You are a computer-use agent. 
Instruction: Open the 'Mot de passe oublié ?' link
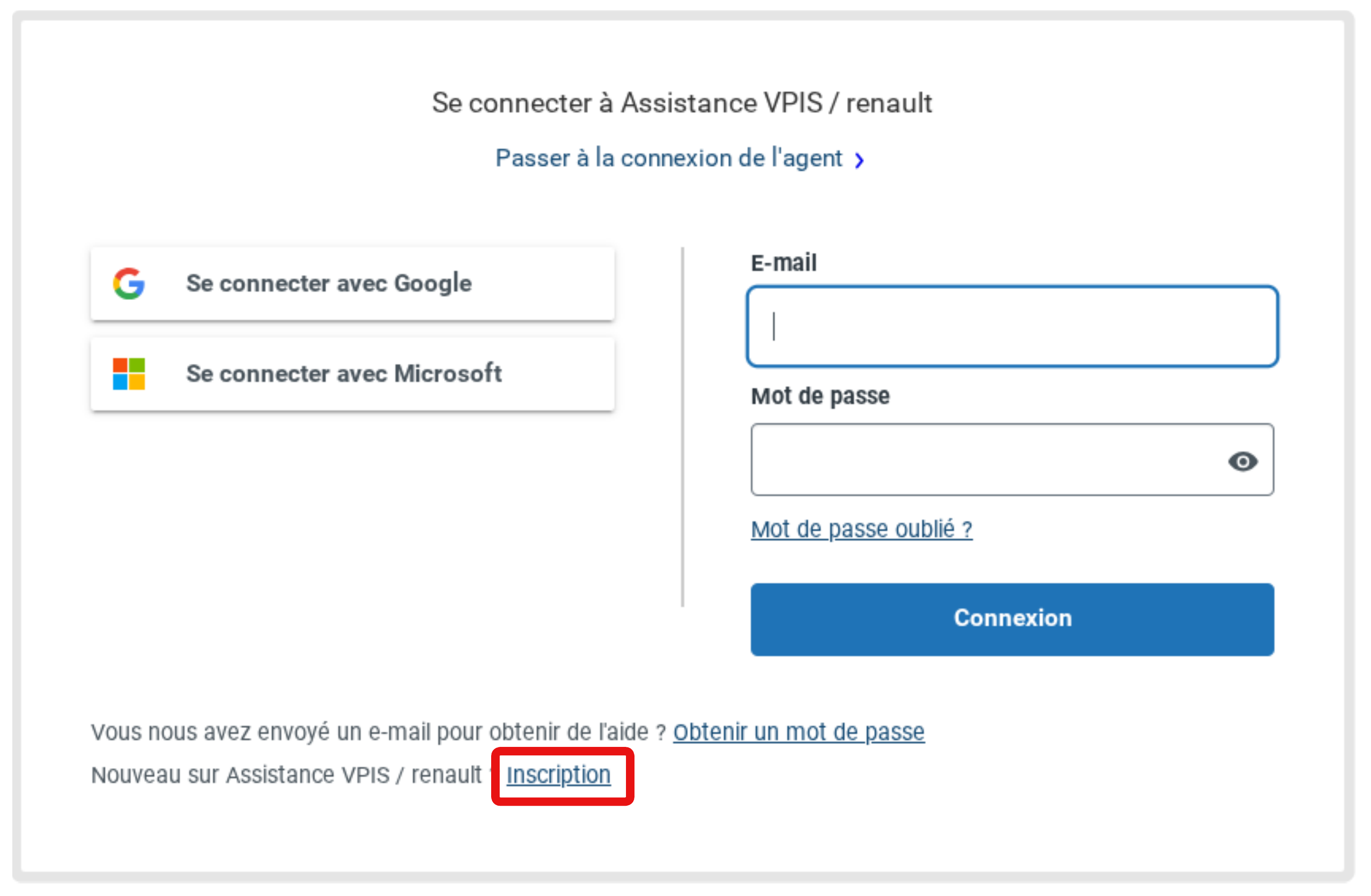pos(861,529)
